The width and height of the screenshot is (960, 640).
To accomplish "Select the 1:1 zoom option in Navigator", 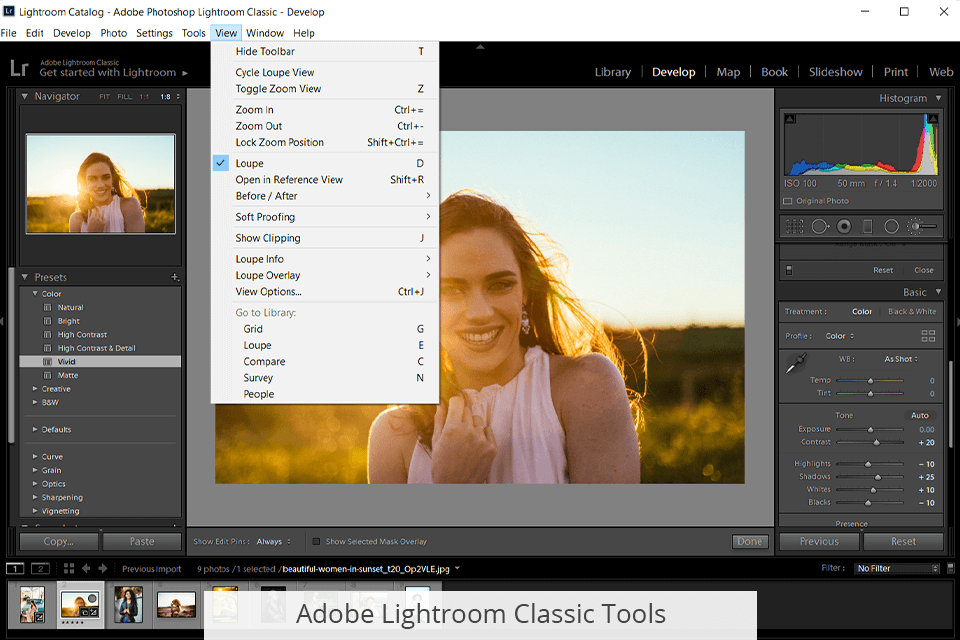I will 144,97.
